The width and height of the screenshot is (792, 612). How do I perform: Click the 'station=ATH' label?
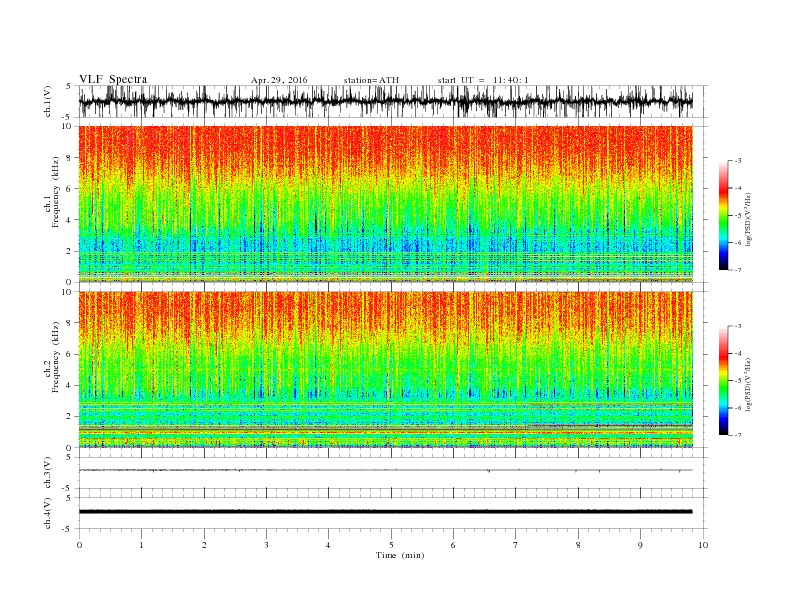point(371,80)
